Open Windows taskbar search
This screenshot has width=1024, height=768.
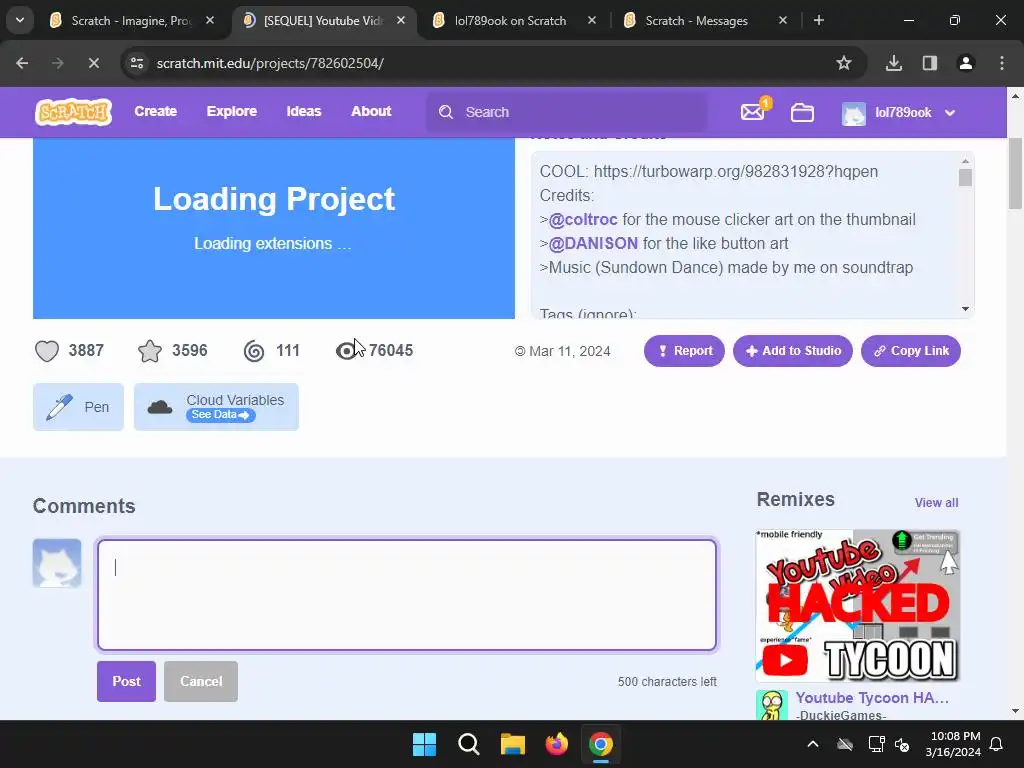pyautogui.click(x=469, y=744)
